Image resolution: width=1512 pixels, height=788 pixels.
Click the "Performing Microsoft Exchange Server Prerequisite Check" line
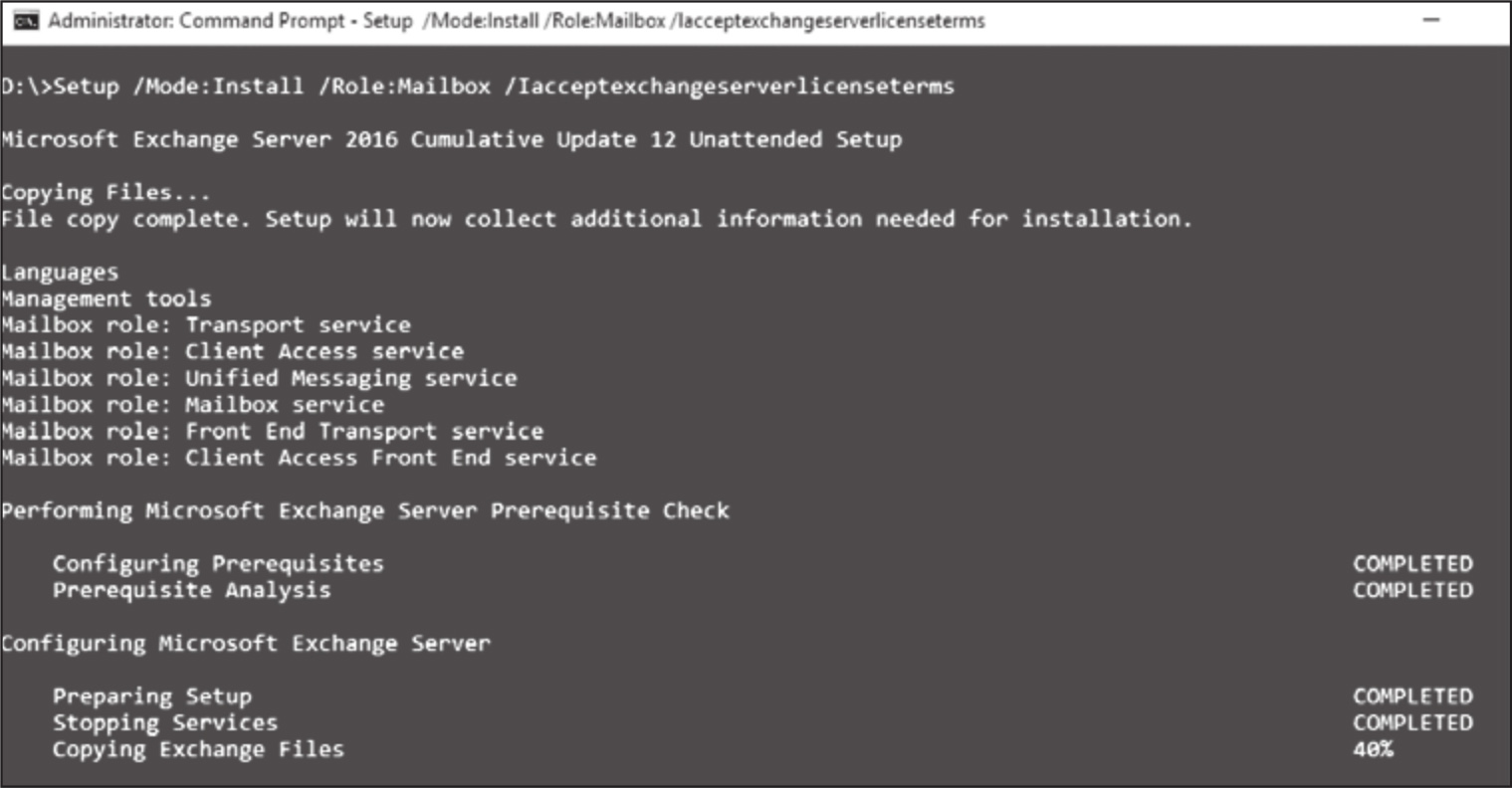coord(364,511)
